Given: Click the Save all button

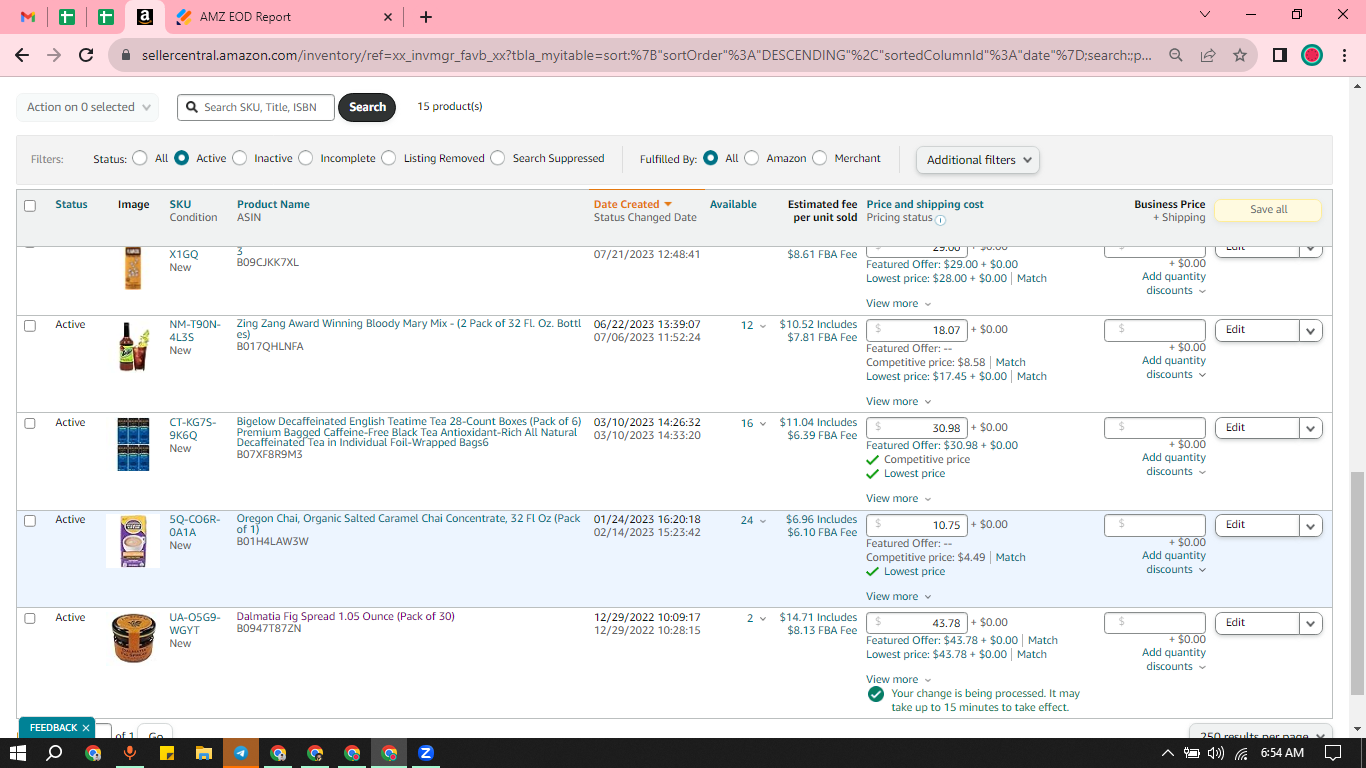Looking at the screenshot, I should pyautogui.click(x=1268, y=210).
